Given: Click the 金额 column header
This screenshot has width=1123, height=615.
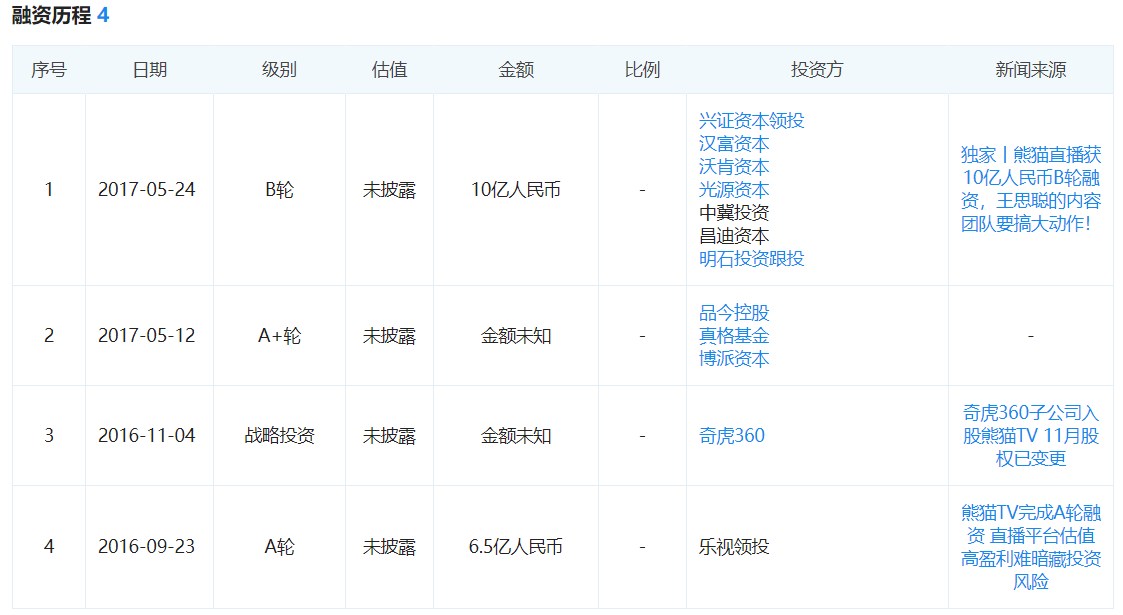Looking at the screenshot, I should pyautogui.click(x=516, y=69).
